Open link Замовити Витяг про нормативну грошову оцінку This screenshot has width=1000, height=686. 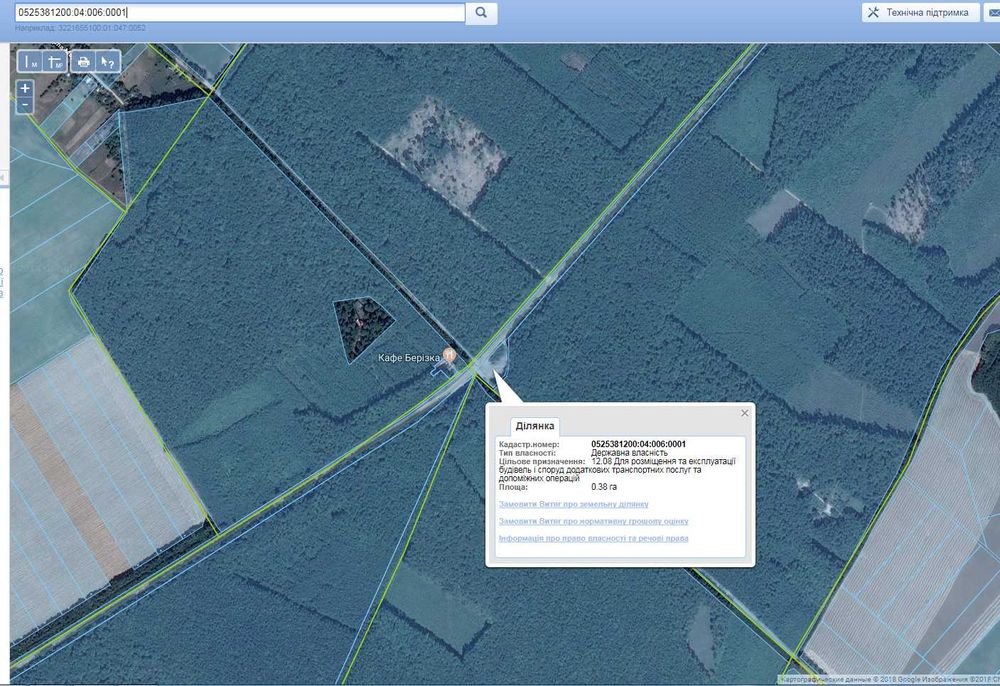pyautogui.click(x=593, y=522)
